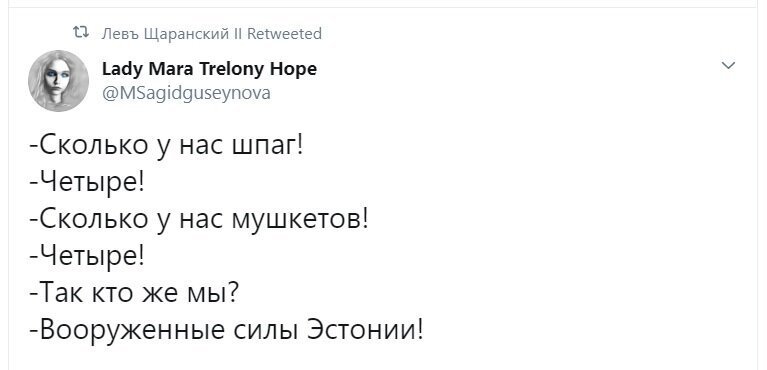Click line "-Сколько у нас шпаг!"

coord(166,146)
